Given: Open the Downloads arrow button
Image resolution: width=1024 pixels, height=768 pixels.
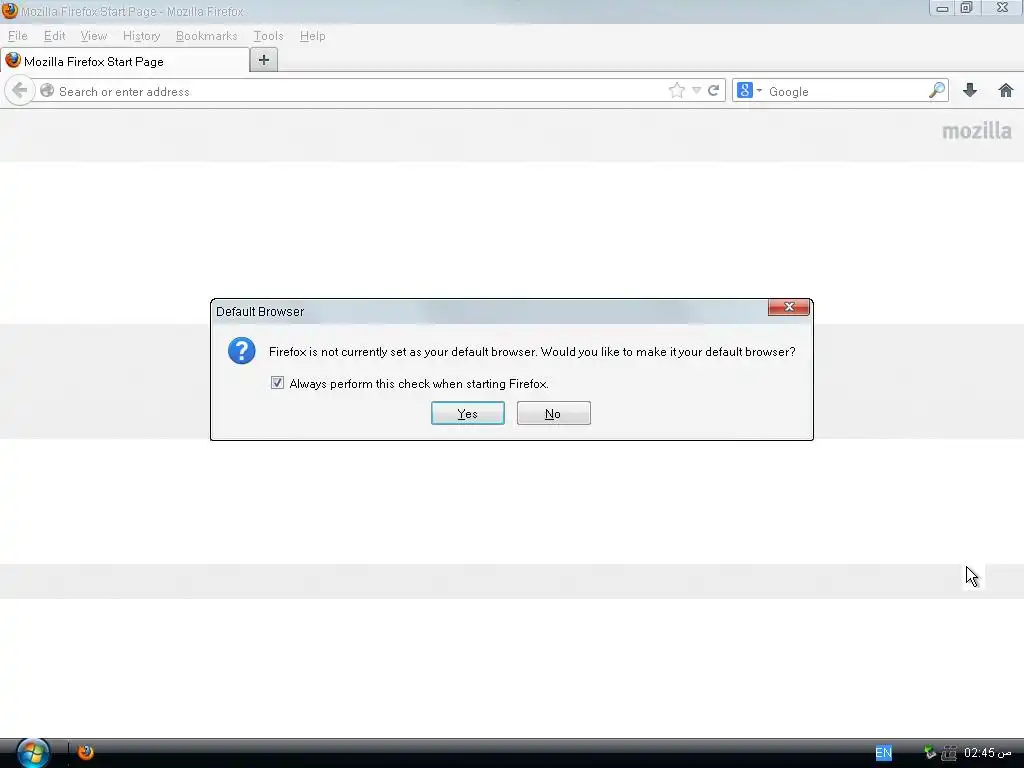Looking at the screenshot, I should point(970,91).
